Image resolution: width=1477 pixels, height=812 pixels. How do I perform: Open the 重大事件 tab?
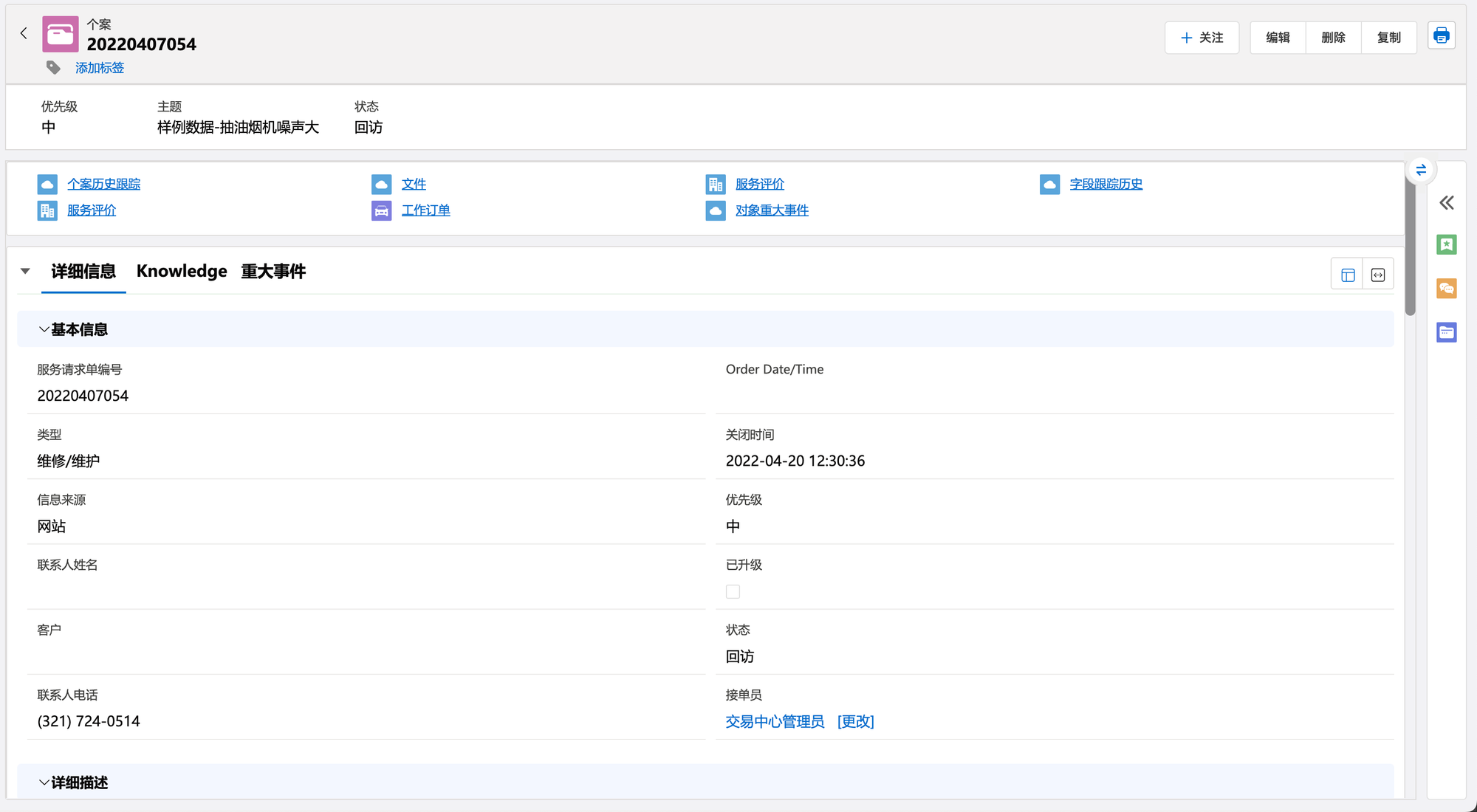pos(273,271)
